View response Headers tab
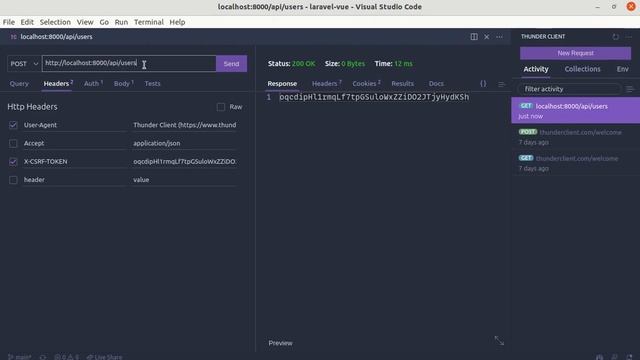This screenshot has height=360, width=640. [x=327, y=84]
